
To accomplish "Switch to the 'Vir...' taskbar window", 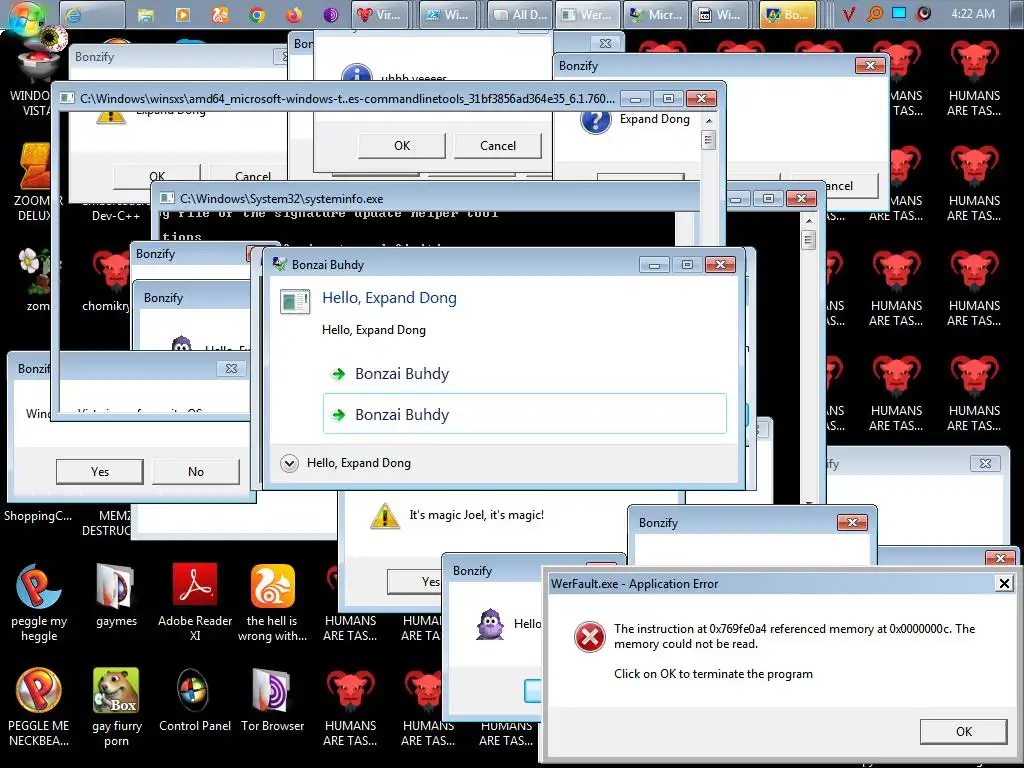I will [381, 14].
